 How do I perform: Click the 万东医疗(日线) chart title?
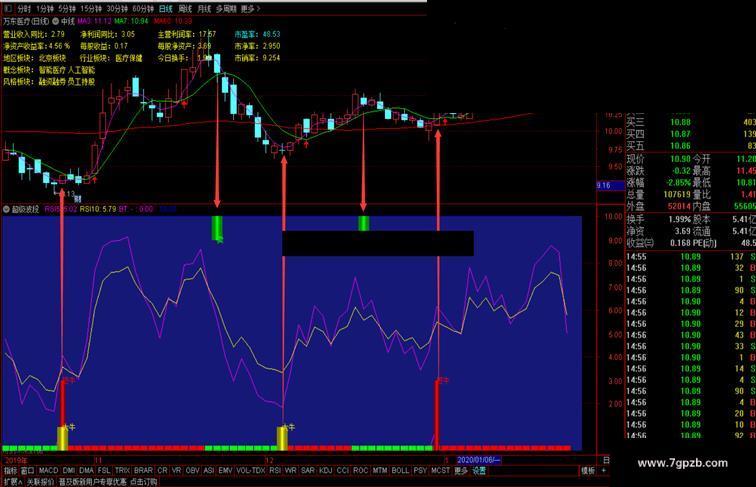pos(26,21)
